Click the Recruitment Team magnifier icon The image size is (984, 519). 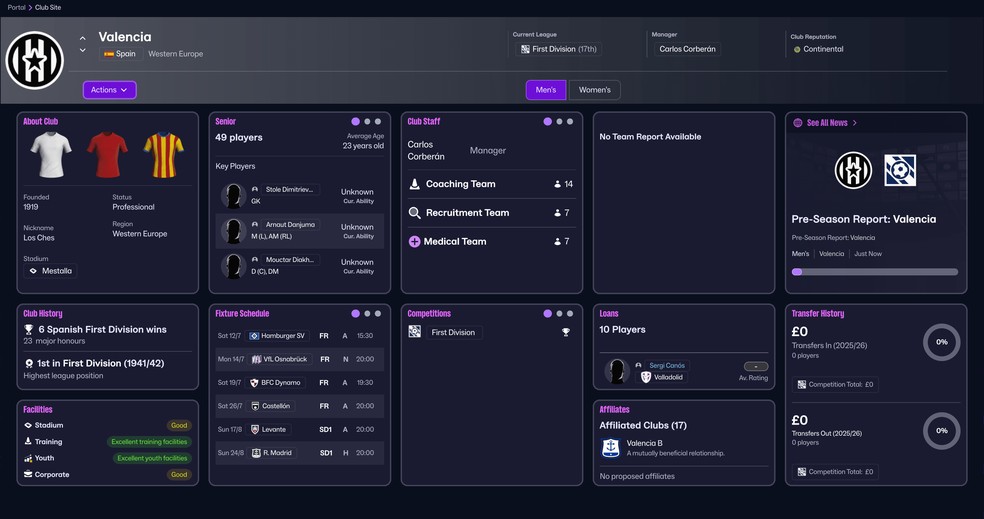pyautogui.click(x=414, y=213)
